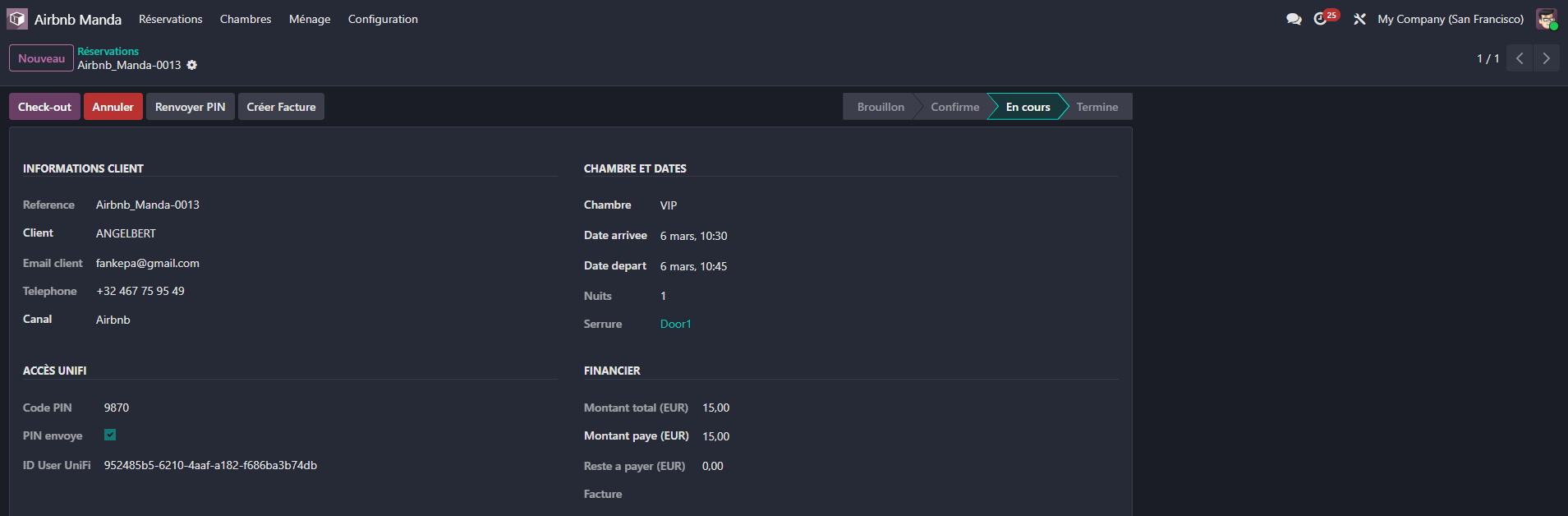Set status to Termine in status bar
The image size is (1568, 516).
coord(1097,107)
